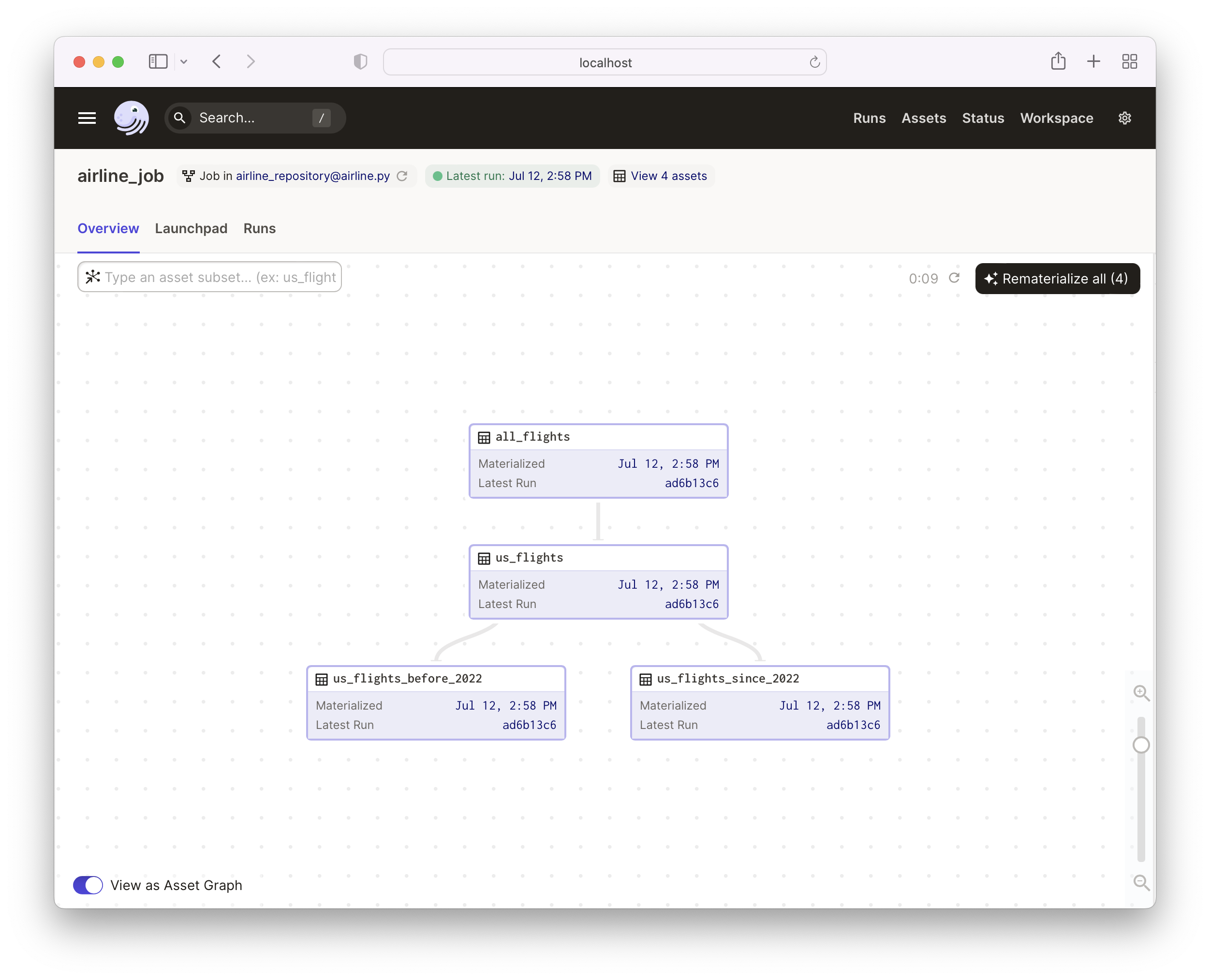1210x980 pixels.
Task: Click the search magnifier icon
Action: 179,118
